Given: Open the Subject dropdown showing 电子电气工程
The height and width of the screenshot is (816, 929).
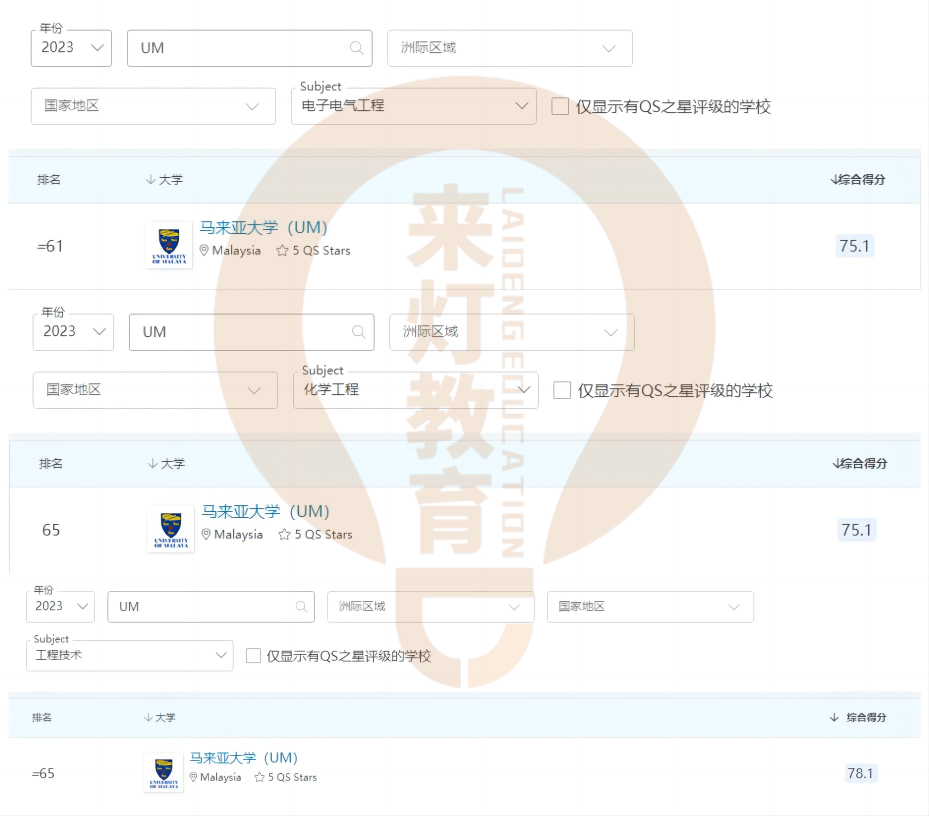Looking at the screenshot, I should (x=413, y=106).
